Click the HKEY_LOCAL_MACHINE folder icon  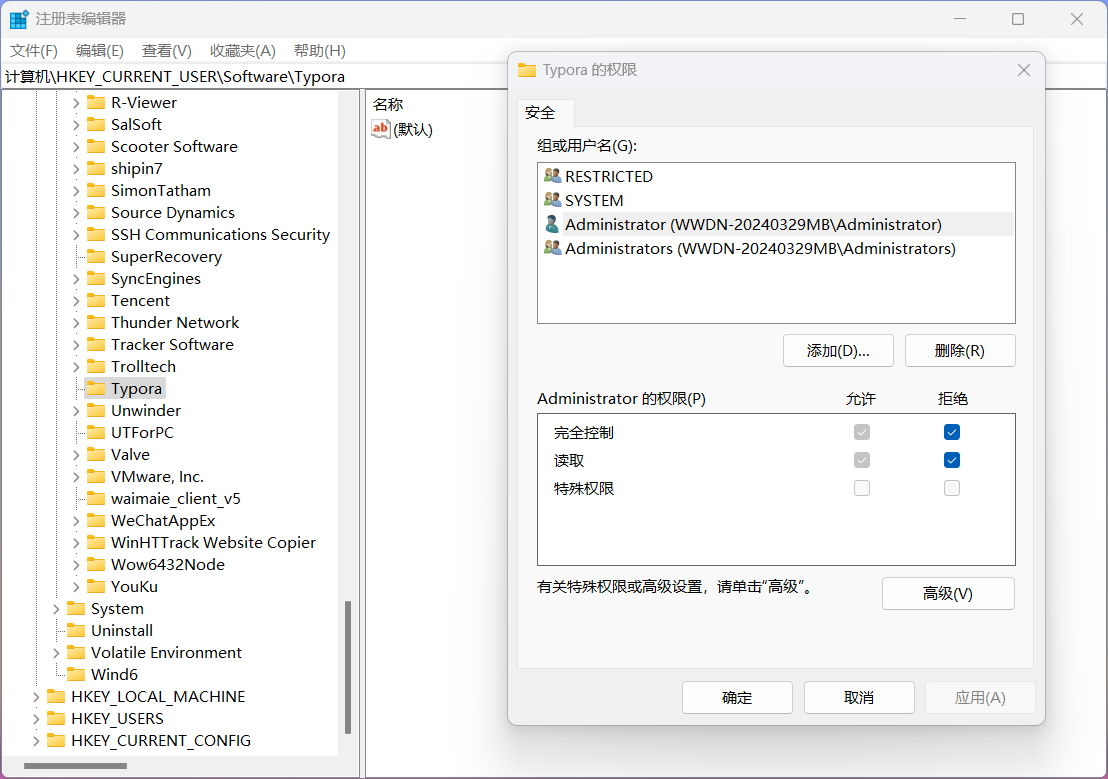56,697
